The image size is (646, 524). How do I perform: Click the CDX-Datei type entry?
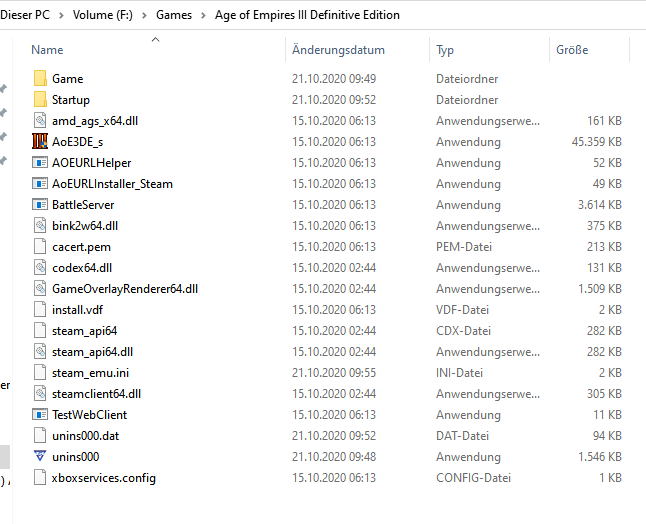pos(463,331)
